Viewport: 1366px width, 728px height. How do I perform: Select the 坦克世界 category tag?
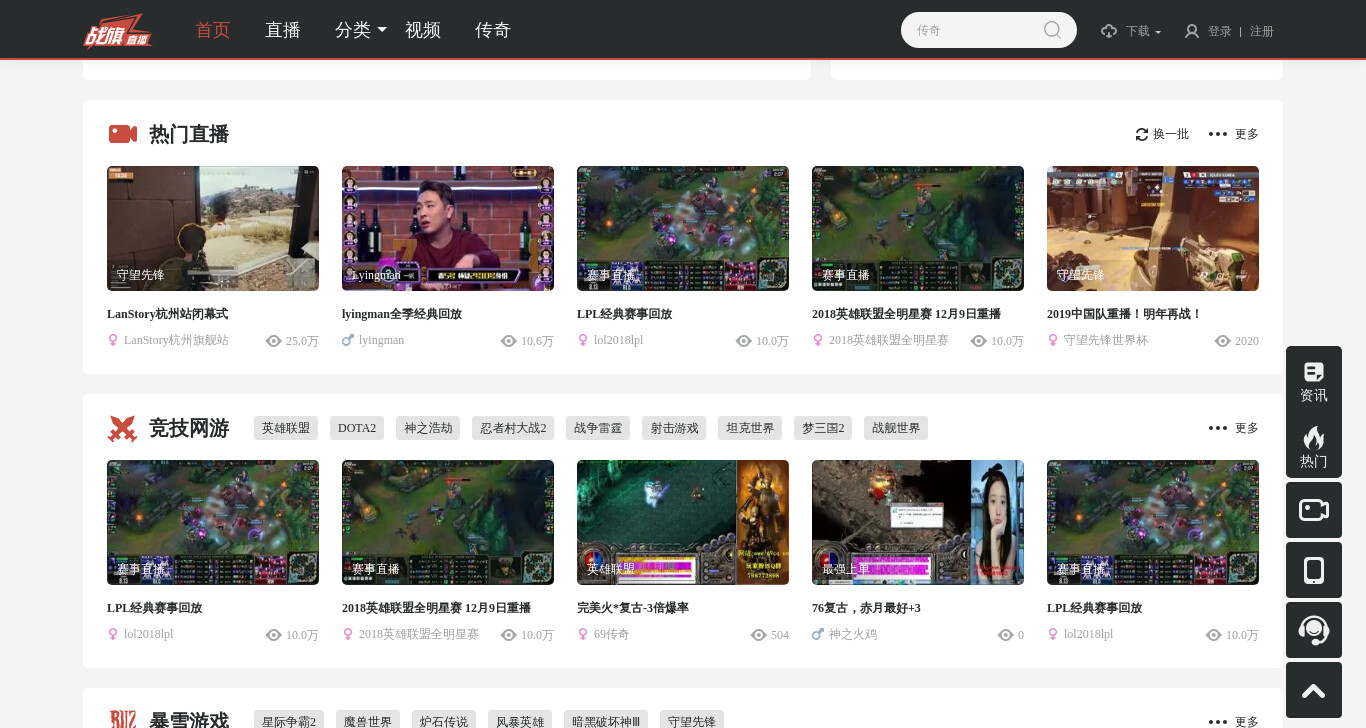click(750, 428)
